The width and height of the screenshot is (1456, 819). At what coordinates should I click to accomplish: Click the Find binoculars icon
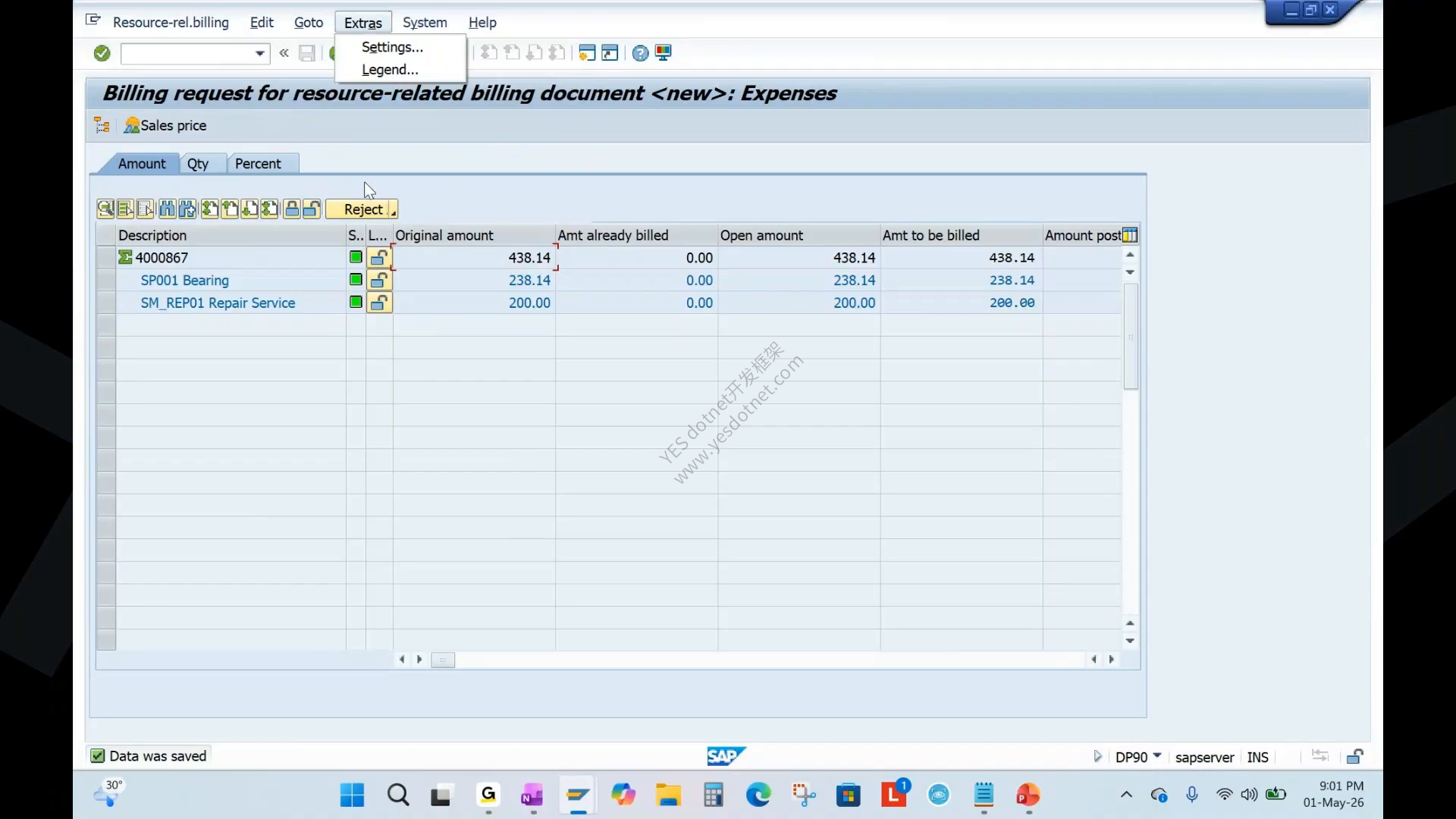[167, 209]
